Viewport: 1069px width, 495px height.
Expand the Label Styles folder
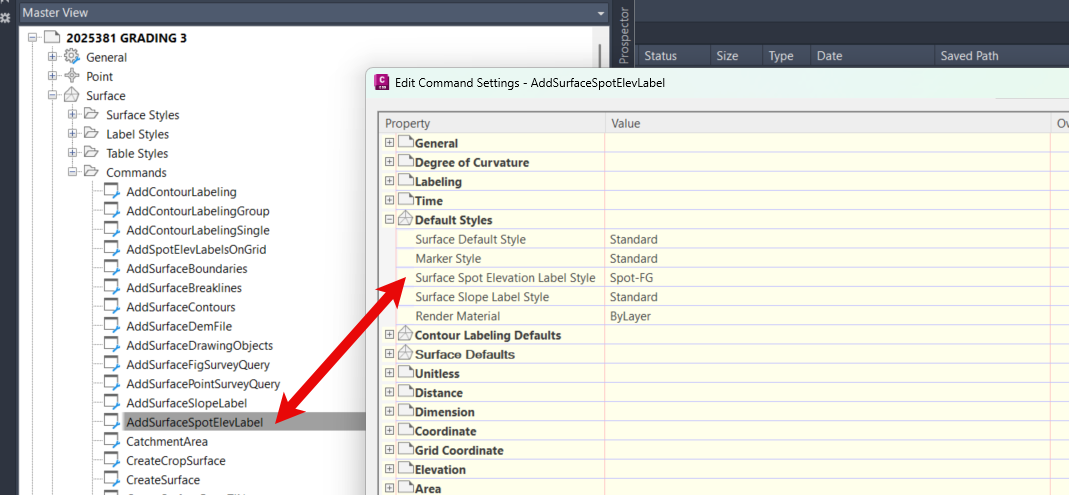(72, 134)
